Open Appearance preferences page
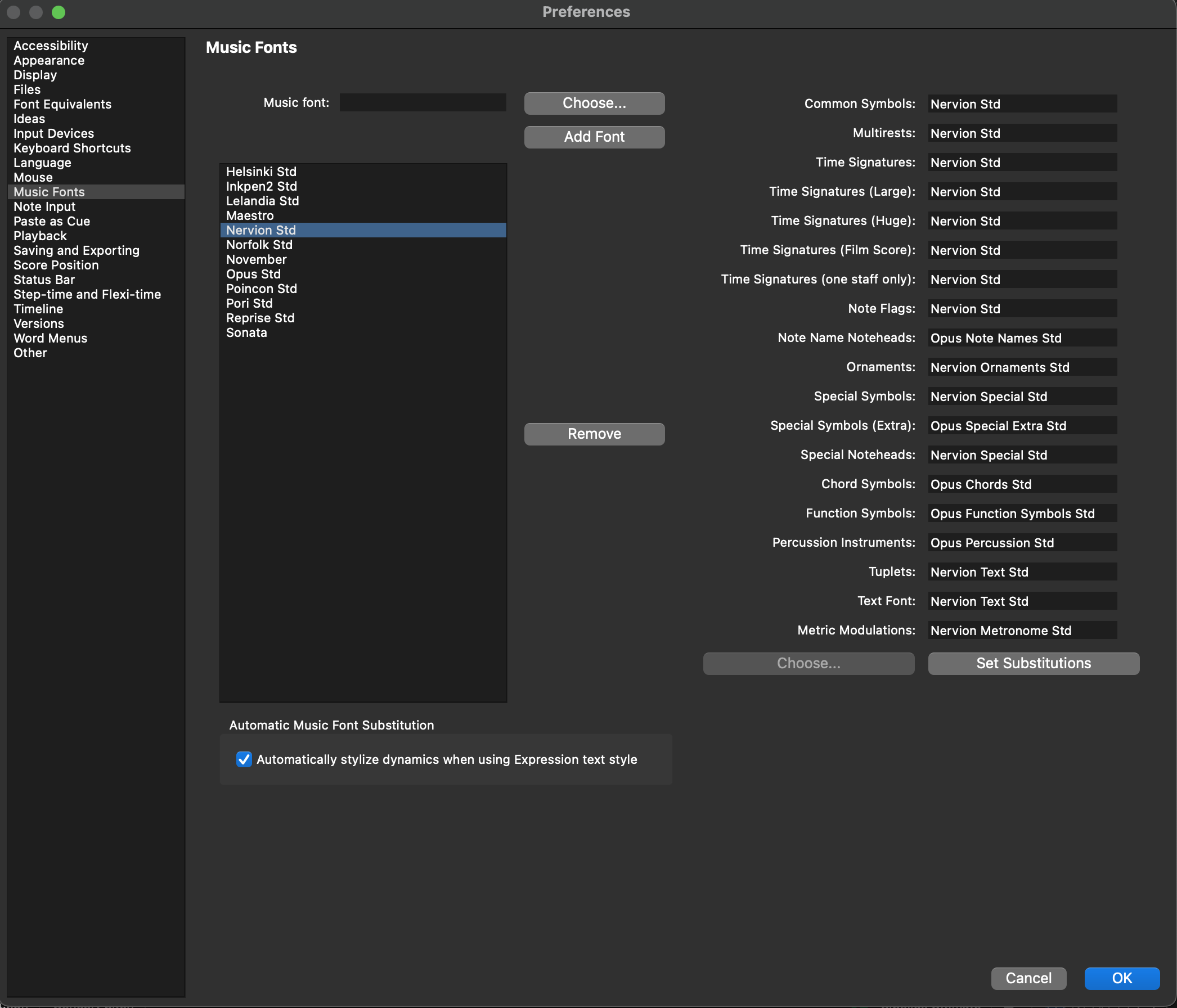This screenshot has width=1177, height=1008. (x=96, y=61)
